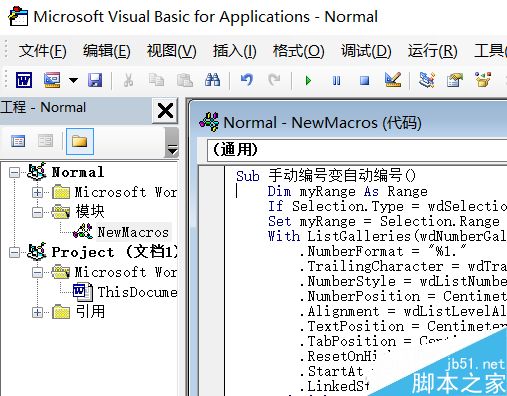
Task: Open the 调试(D) menu
Action: coord(366,51)
